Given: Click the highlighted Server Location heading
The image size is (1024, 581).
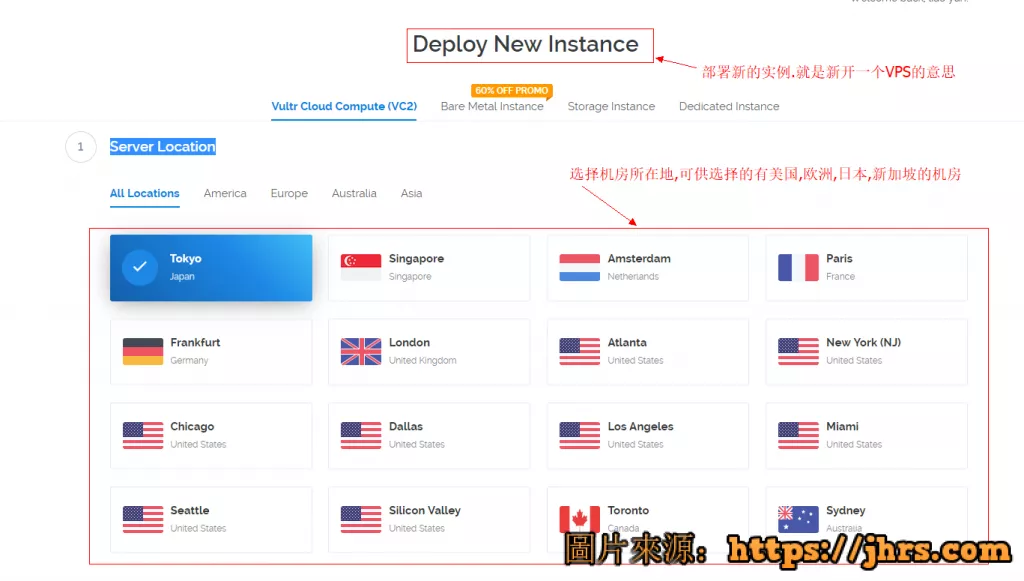Looking at the screenshot, I should [x=163, y=147].
